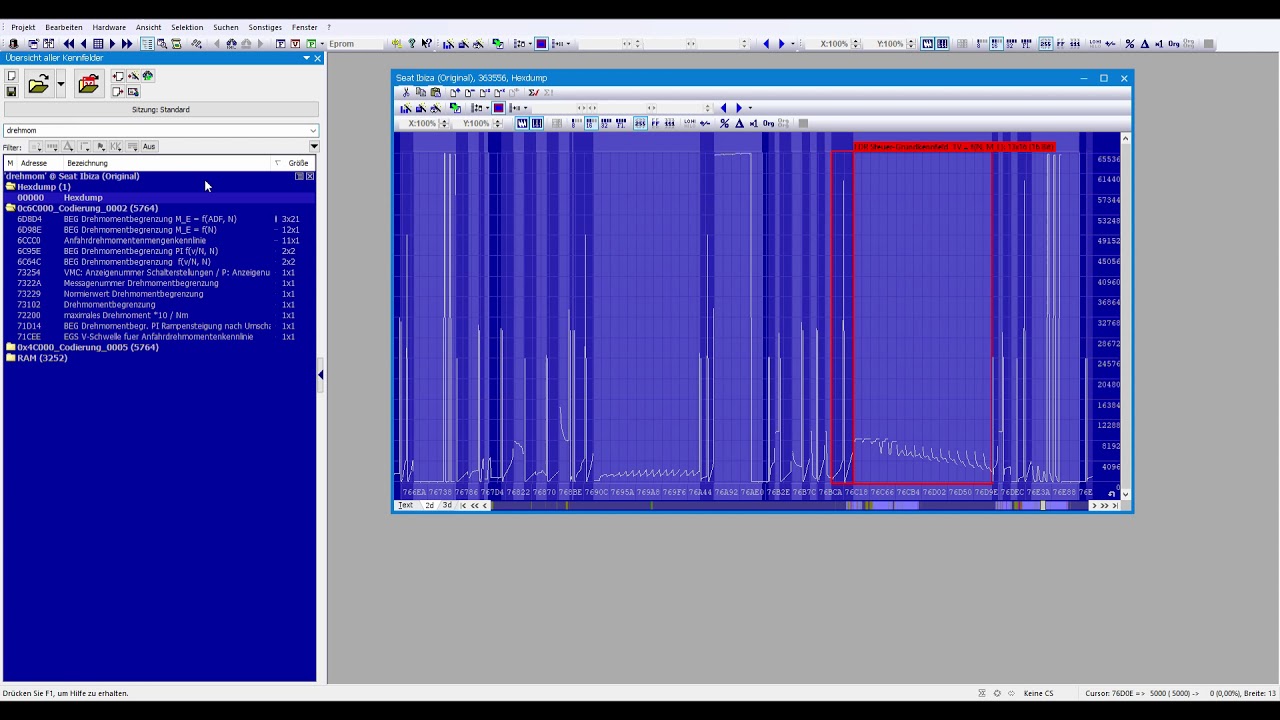Open the Hardware menu
The image size is (1280, 720).
coord(109,27)
